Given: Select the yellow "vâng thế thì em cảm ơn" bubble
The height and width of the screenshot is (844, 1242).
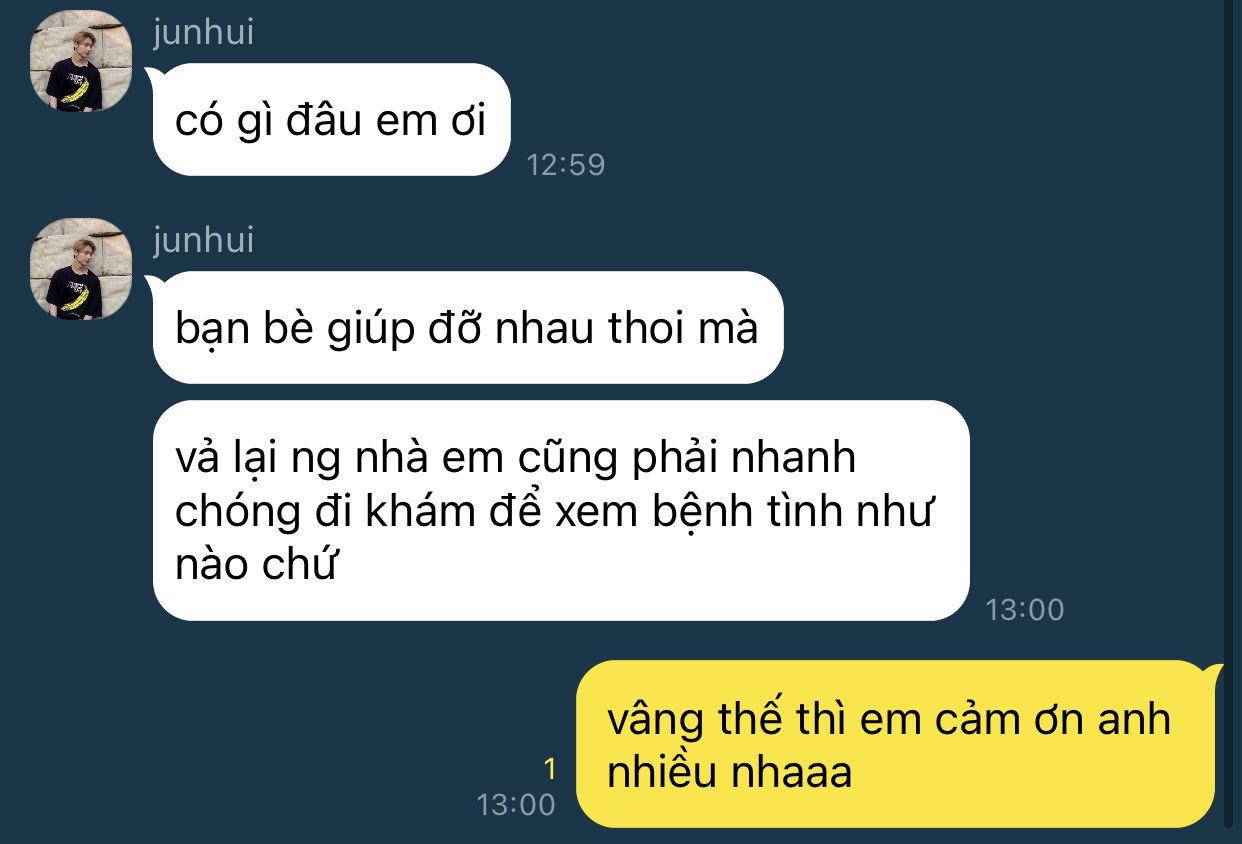Looking at the screenshot, I should point(899,744).
